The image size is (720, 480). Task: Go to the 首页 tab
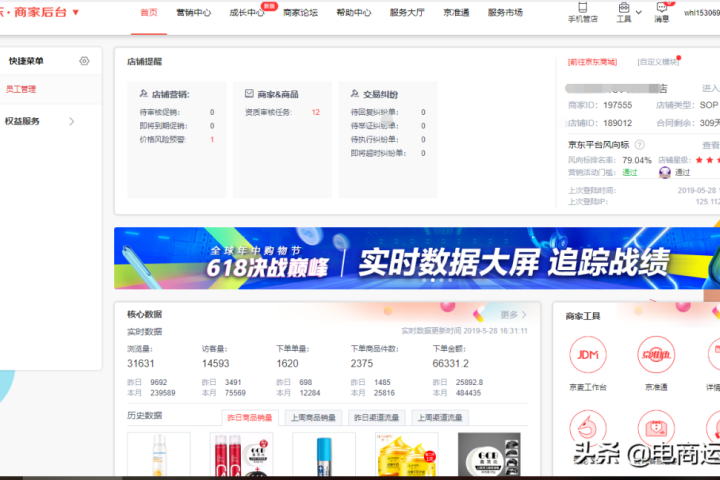pos(149,12)
